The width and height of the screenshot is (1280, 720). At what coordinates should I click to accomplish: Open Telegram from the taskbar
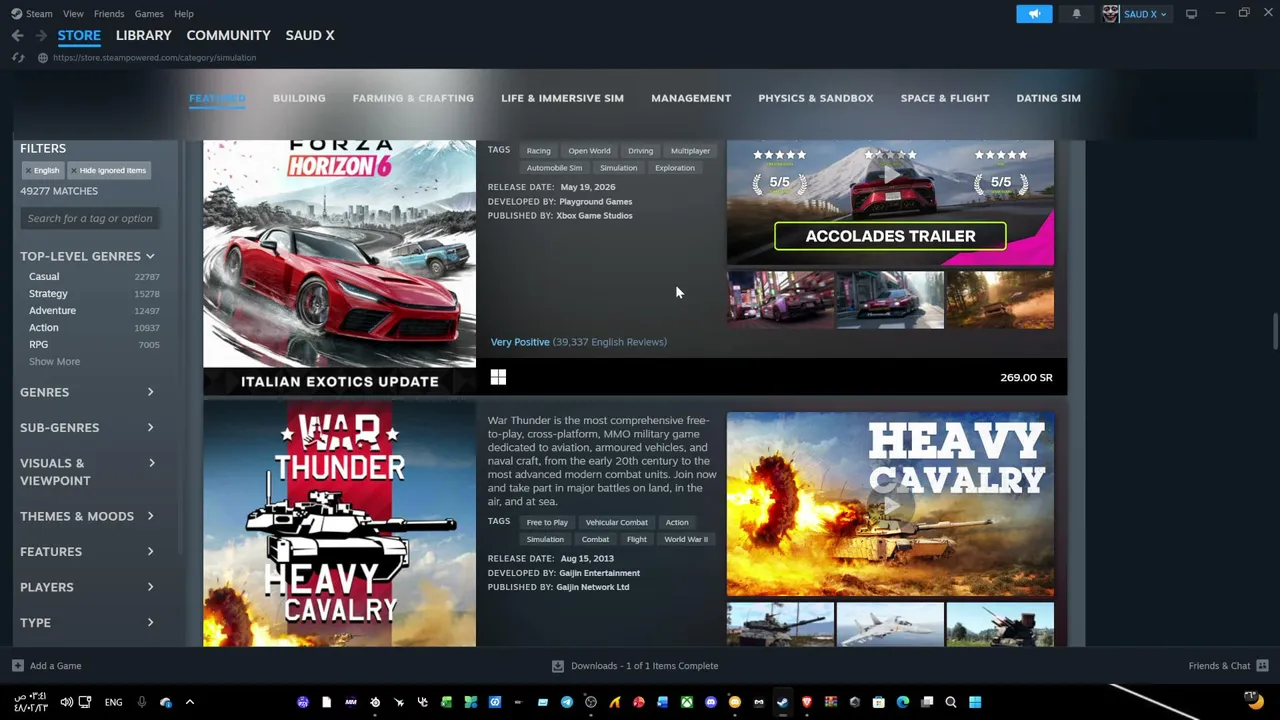pos(567,702)
